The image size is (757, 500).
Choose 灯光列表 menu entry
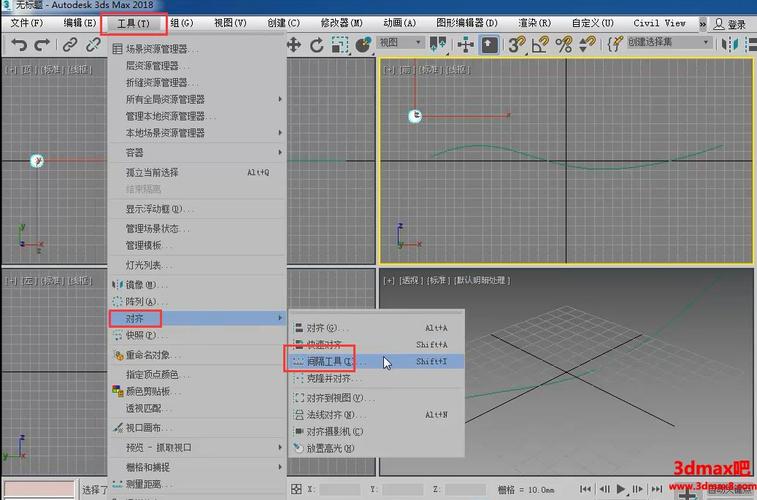point(197,265)
